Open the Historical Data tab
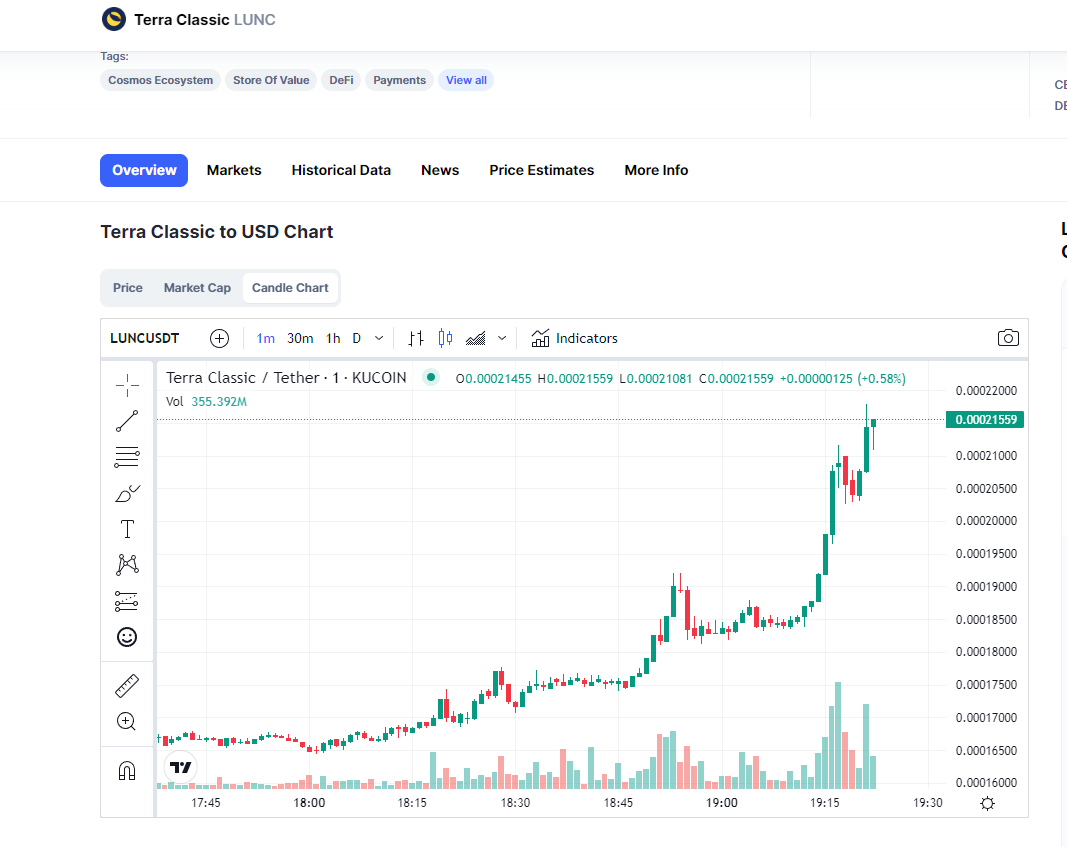Image resolution: width=1067 pixels, height=847 pixels. 341,170
